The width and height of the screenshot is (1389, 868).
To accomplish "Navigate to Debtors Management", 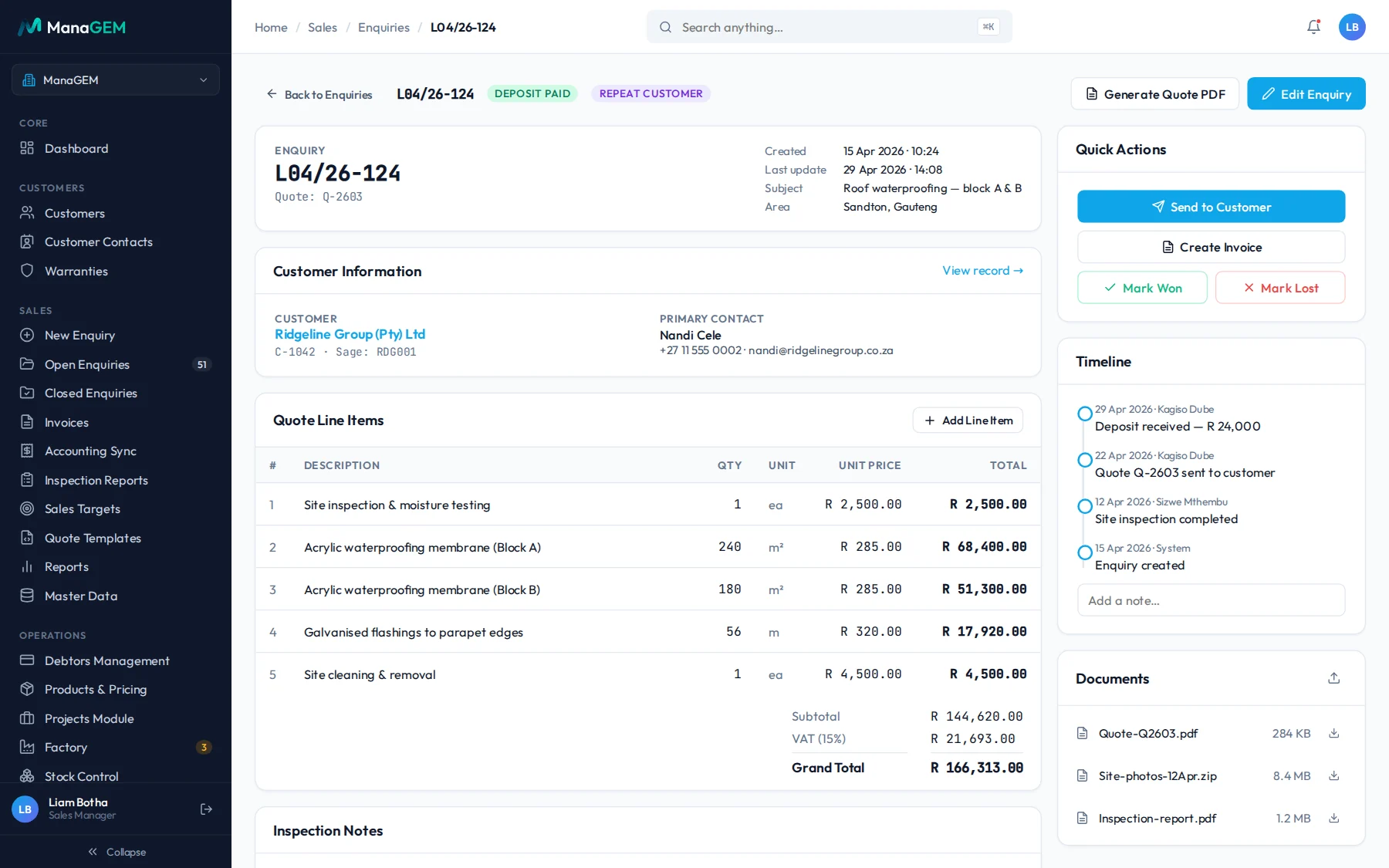I will pyautogui.click(x=116, y=660).
